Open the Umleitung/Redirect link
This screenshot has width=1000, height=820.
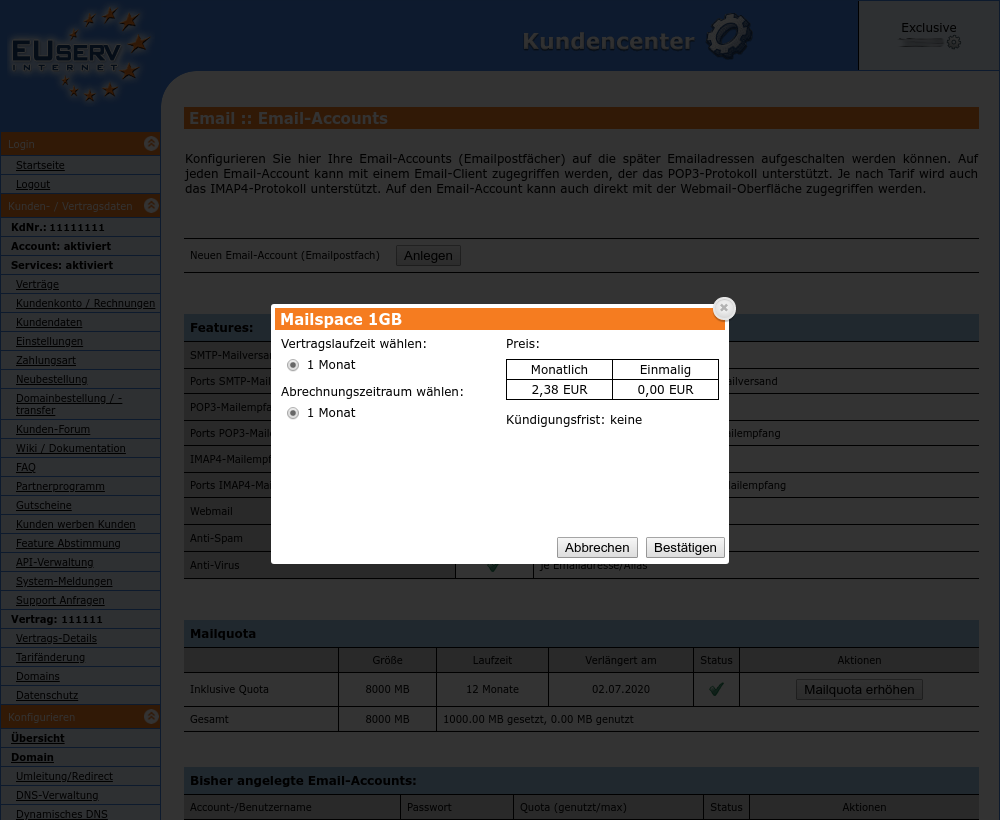(x=64, y=777)
